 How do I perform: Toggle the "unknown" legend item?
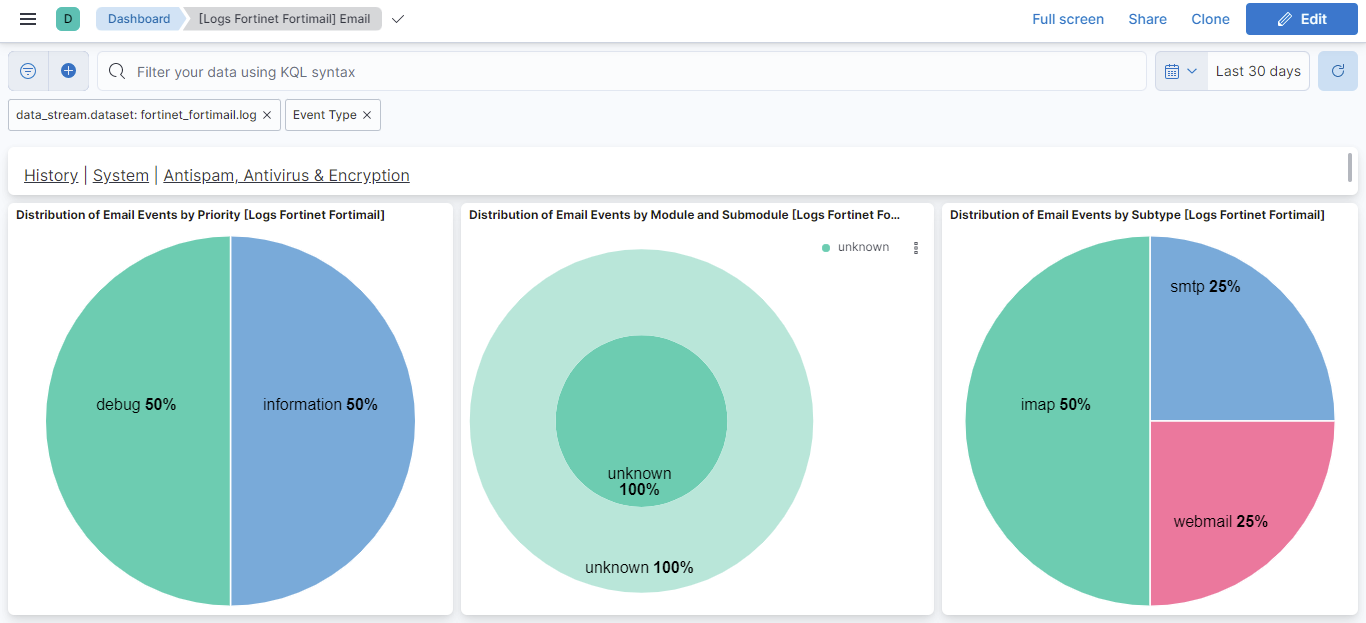pos(862,246)
